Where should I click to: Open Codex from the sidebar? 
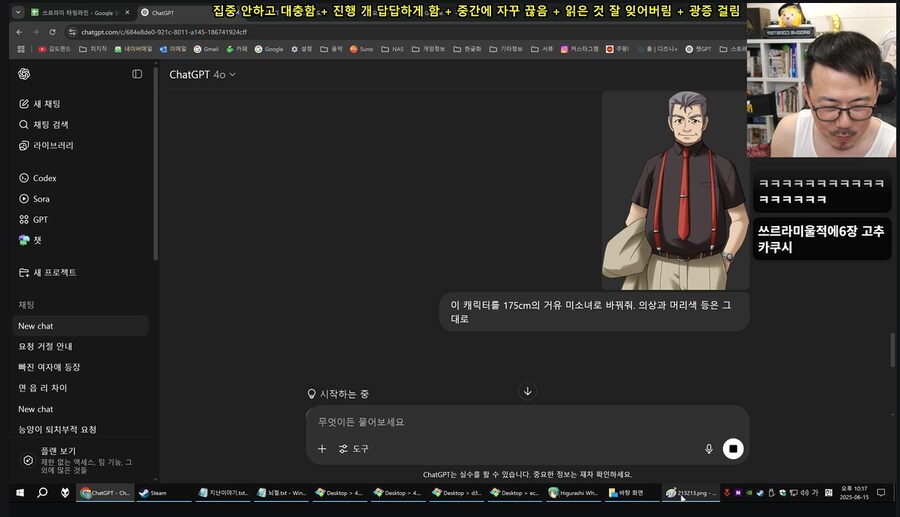(x=38, y=178)
